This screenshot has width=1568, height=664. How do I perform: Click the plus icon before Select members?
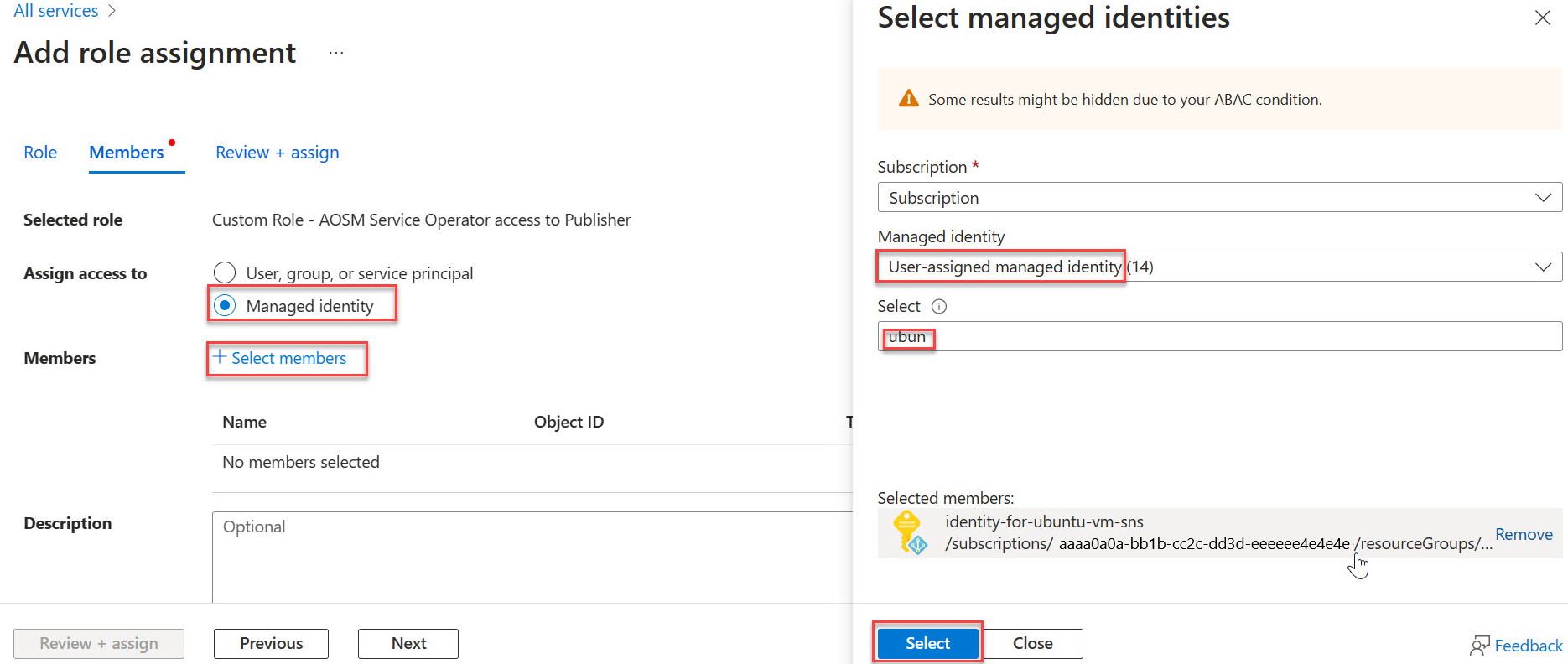click(x=220, y=357)
